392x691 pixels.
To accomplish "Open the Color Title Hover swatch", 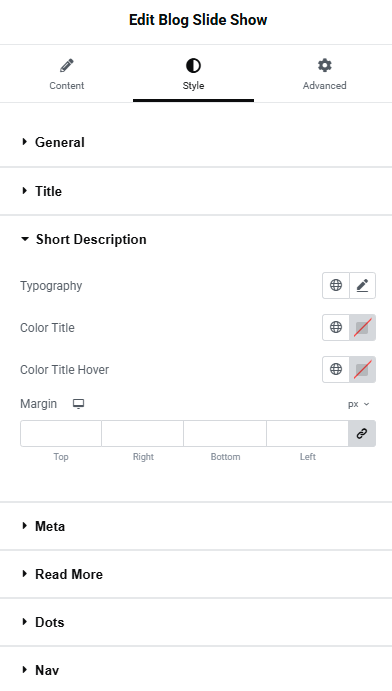I will coord(362,369).
